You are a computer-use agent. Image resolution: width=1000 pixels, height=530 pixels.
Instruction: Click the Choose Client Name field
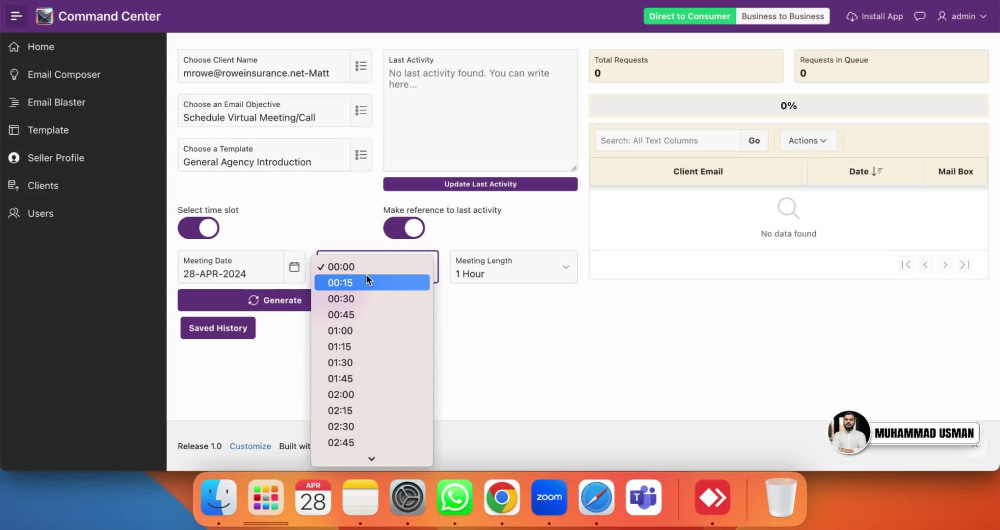coord(264,66)
